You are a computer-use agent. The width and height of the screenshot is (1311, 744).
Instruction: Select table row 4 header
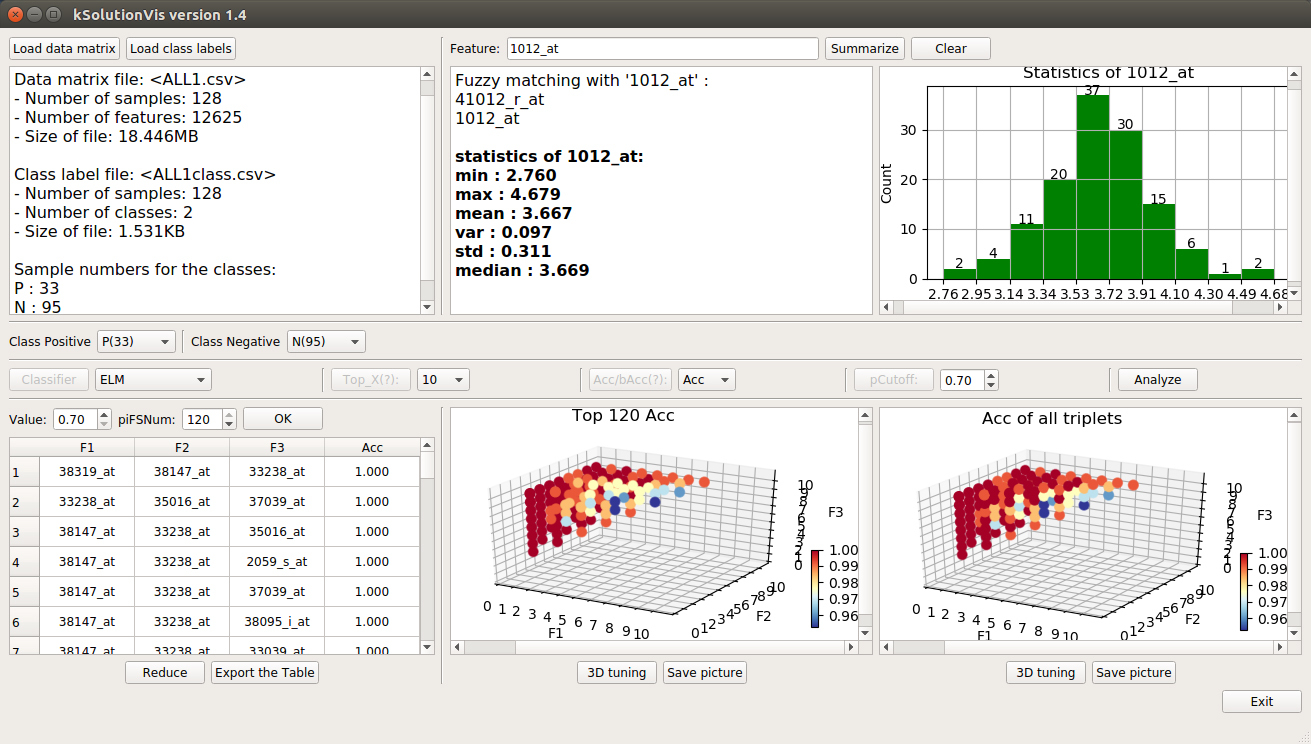[x=24, y=562]
